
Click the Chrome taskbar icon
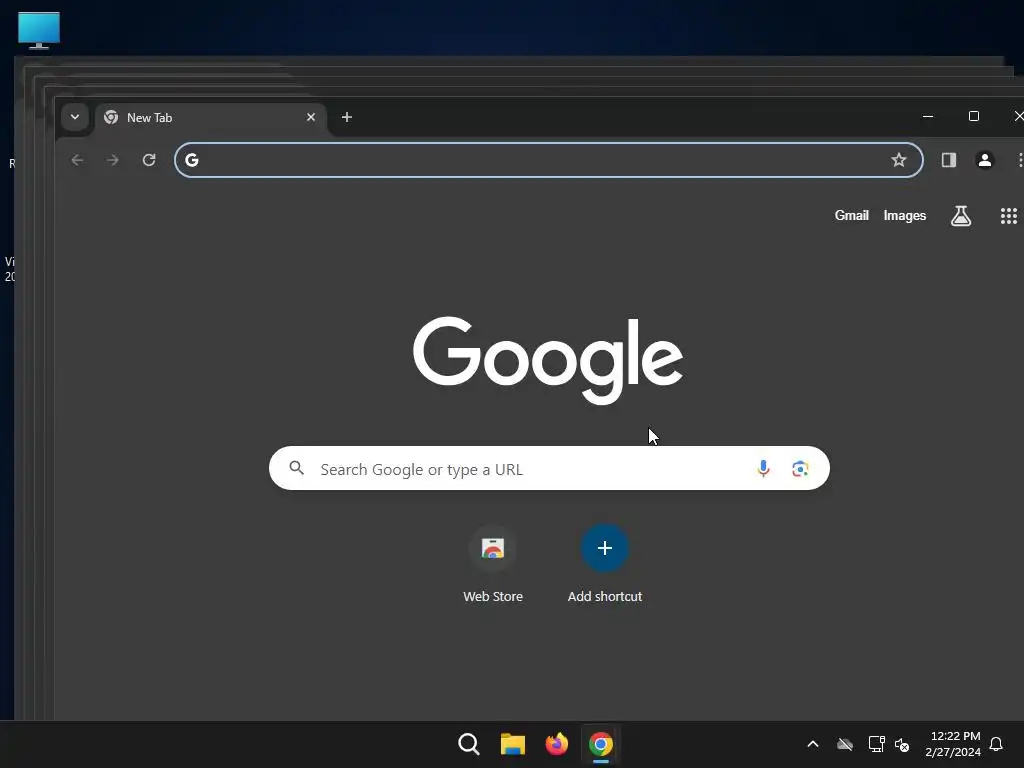click(x=601, y=744)
